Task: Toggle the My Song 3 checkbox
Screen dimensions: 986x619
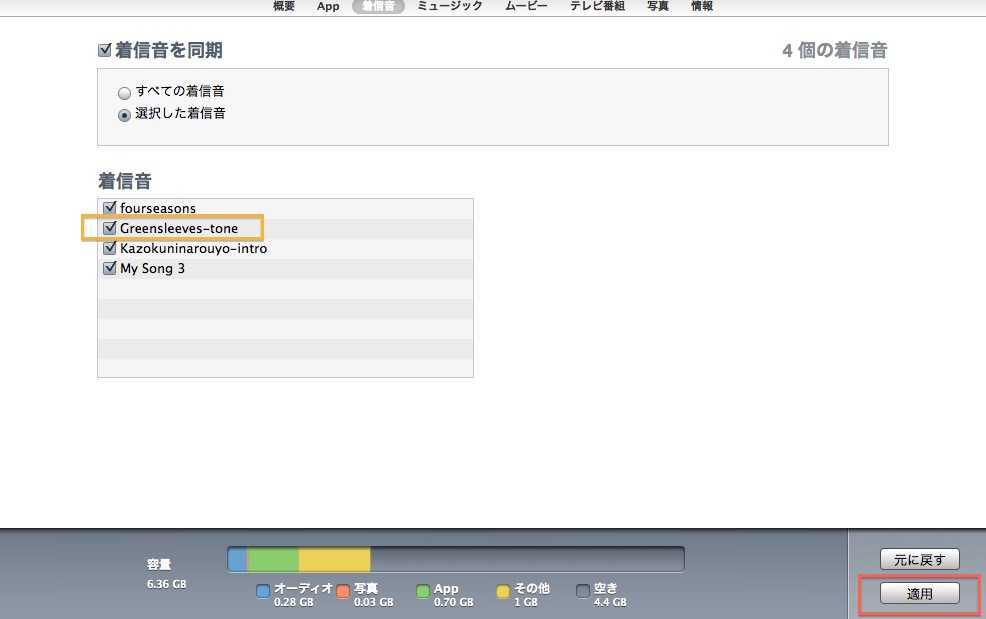Action: 110,268
